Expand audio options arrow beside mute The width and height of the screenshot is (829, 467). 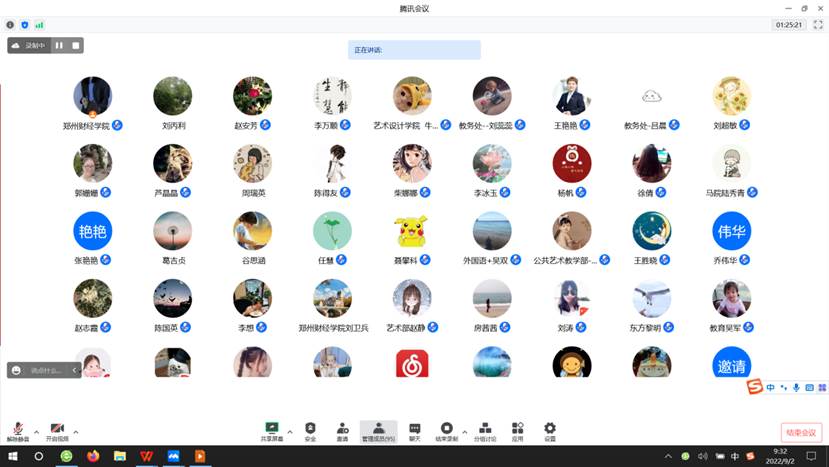37,432
